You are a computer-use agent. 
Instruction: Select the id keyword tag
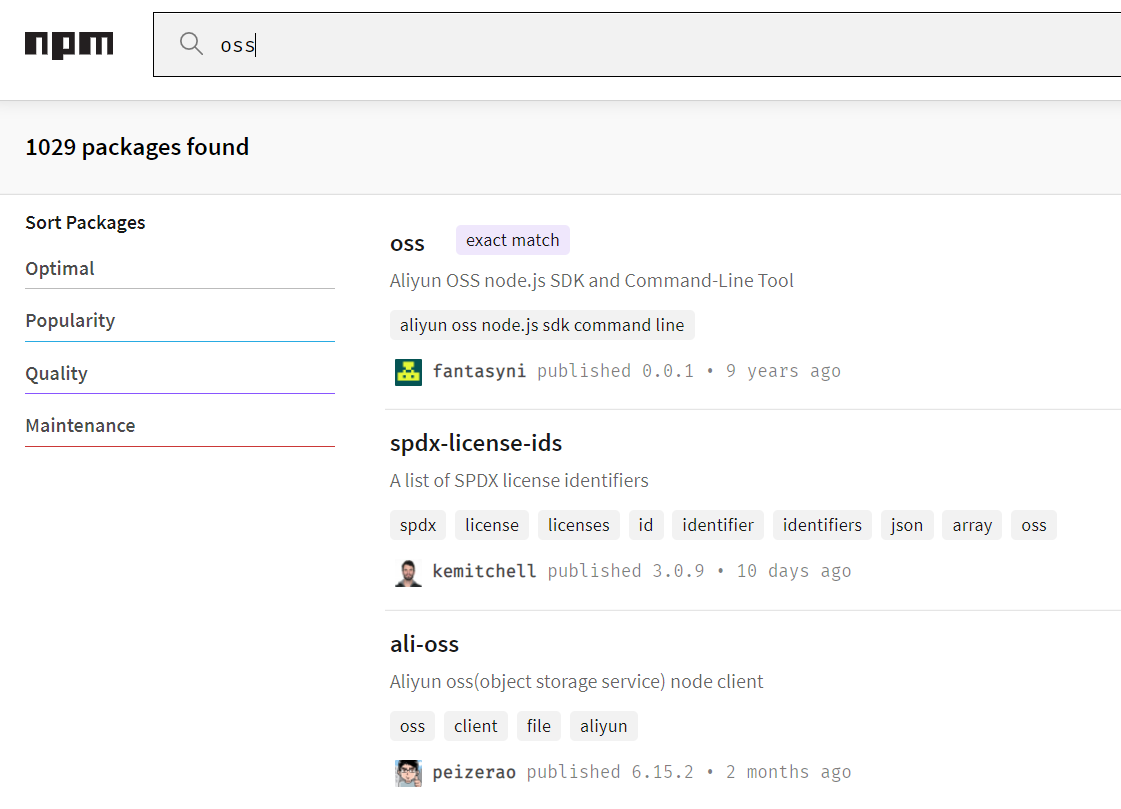click(x=646, y=525)
